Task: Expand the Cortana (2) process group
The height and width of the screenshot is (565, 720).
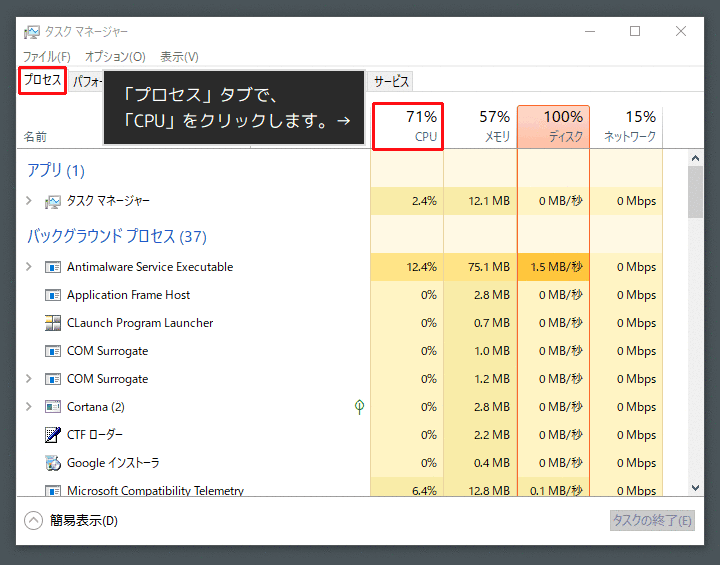Action: [28, 407]
